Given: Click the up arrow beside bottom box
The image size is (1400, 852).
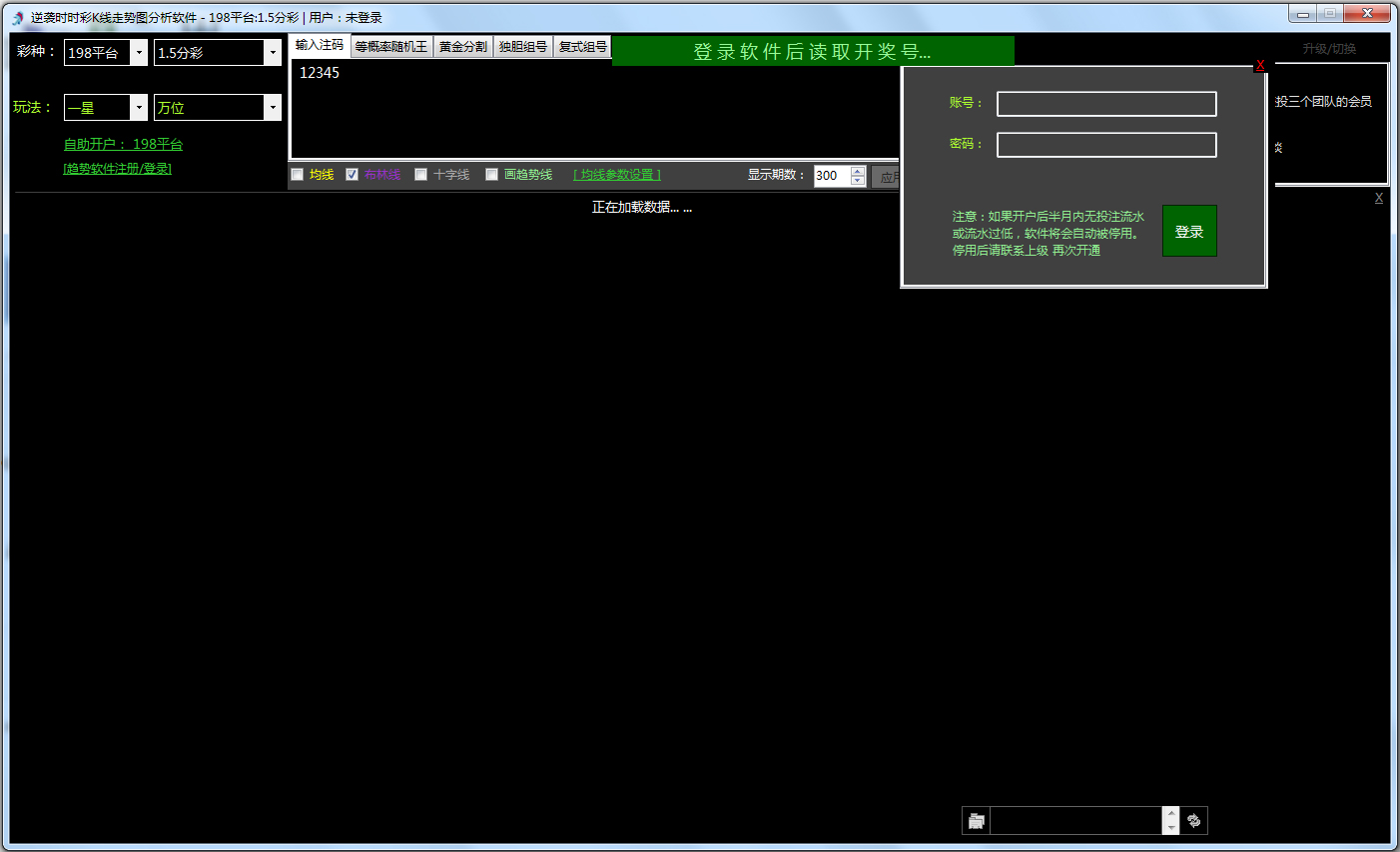Looking at the screenshot, I should pyautogui.click(x=1171, y=814).
